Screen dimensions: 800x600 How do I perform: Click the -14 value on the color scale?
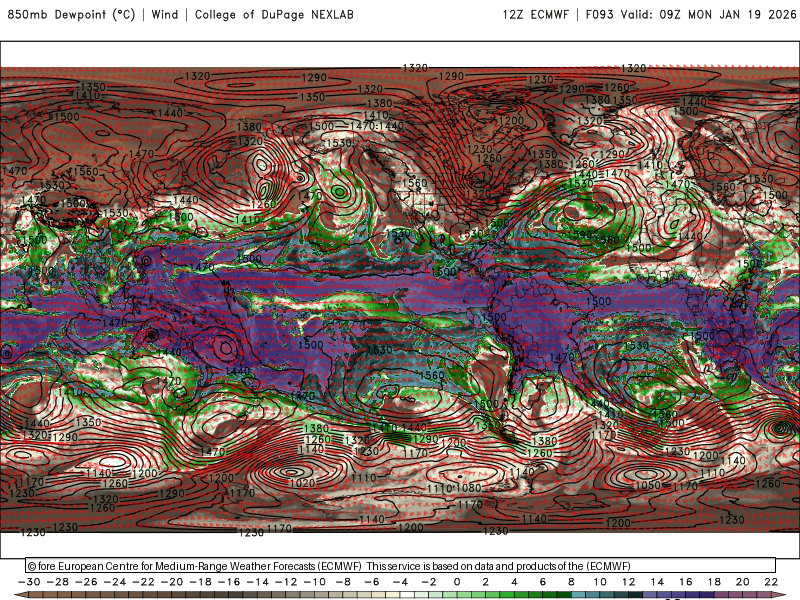[x=258, y=582]
